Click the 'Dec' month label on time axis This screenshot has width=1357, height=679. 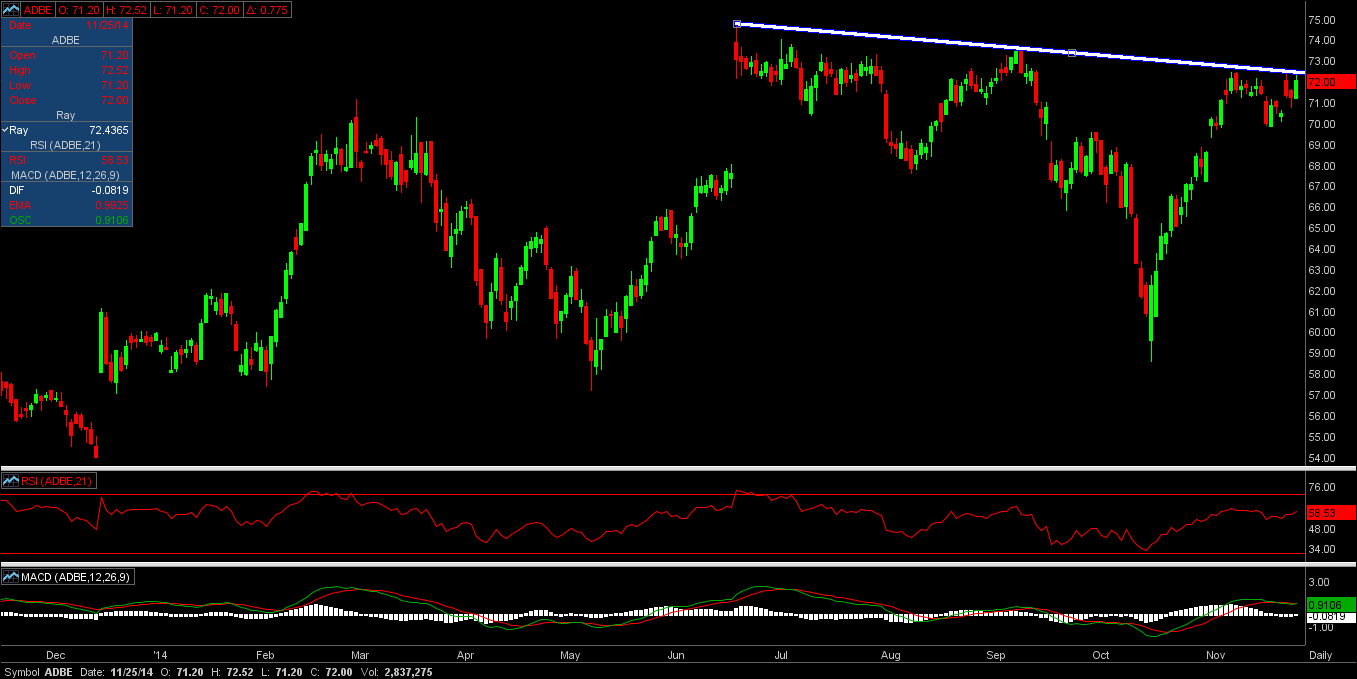pyautogui.click(x=55, y=655)
